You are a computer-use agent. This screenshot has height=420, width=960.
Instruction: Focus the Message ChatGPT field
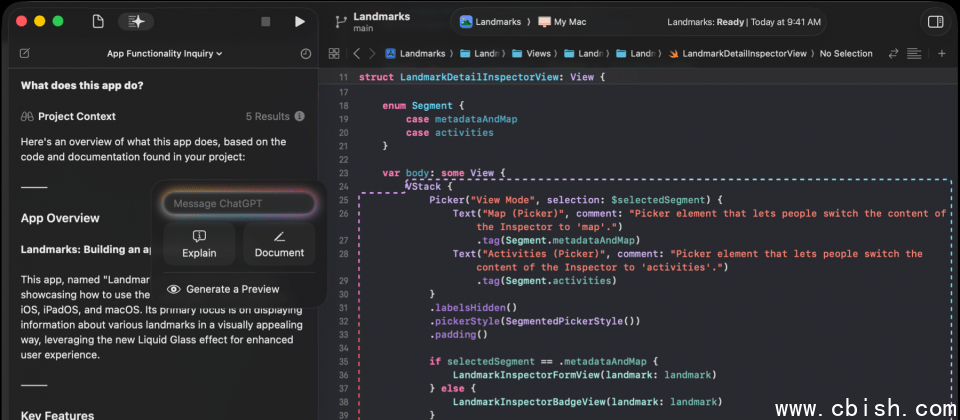pyautogui.click(x=239, y=204)
